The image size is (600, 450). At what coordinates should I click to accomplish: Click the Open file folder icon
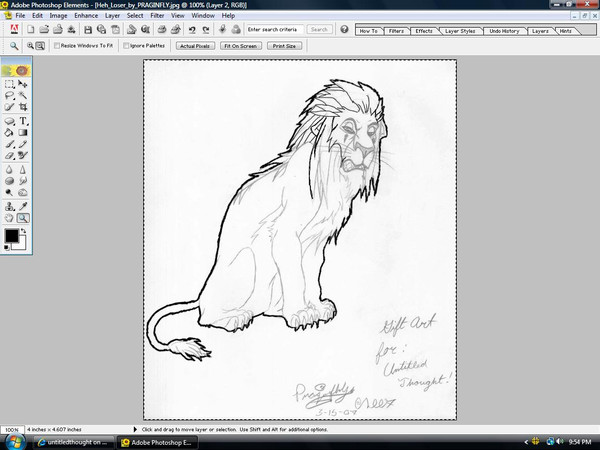(44, 29)
